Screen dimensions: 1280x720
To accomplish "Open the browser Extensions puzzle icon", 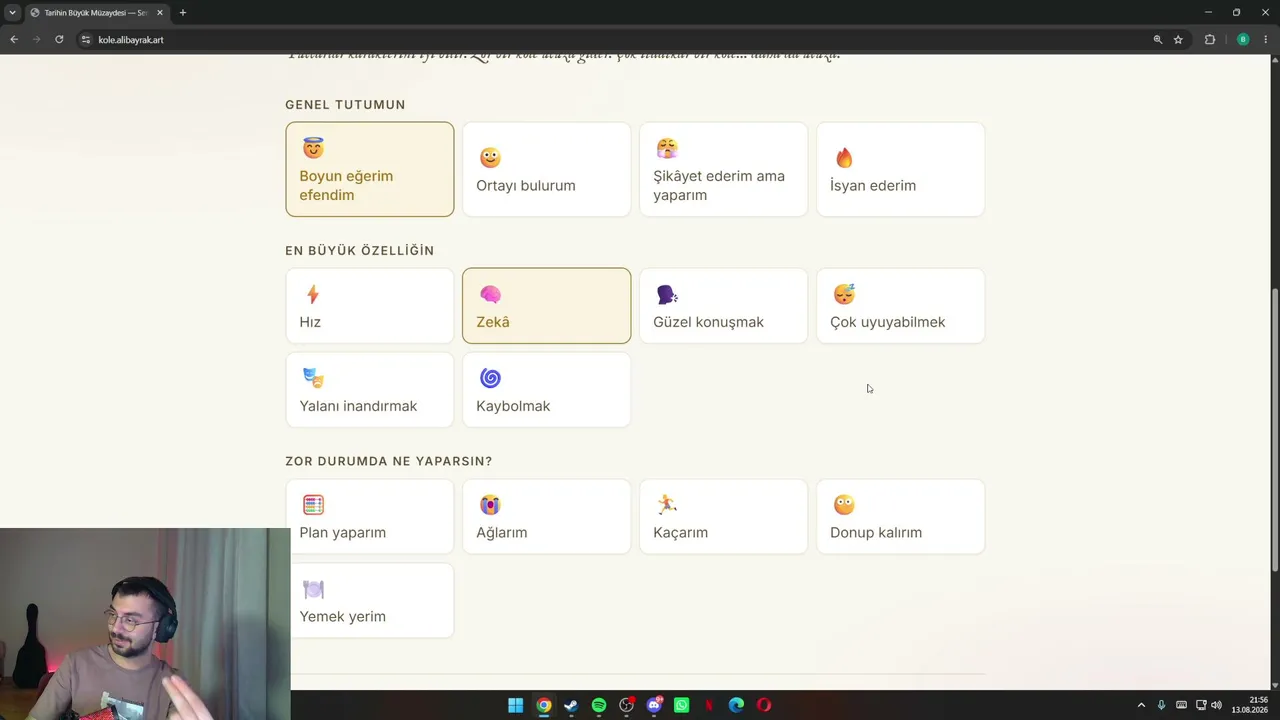I will [x=1209, y=39].
